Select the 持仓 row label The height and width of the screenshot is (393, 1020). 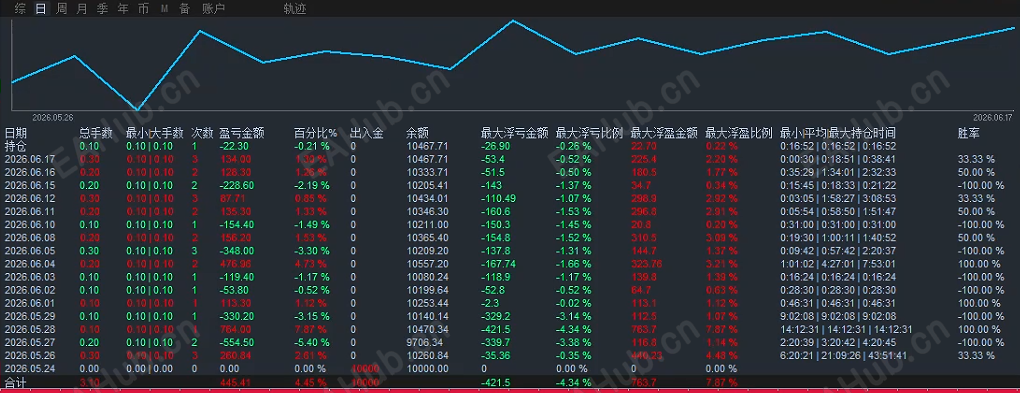16,146
